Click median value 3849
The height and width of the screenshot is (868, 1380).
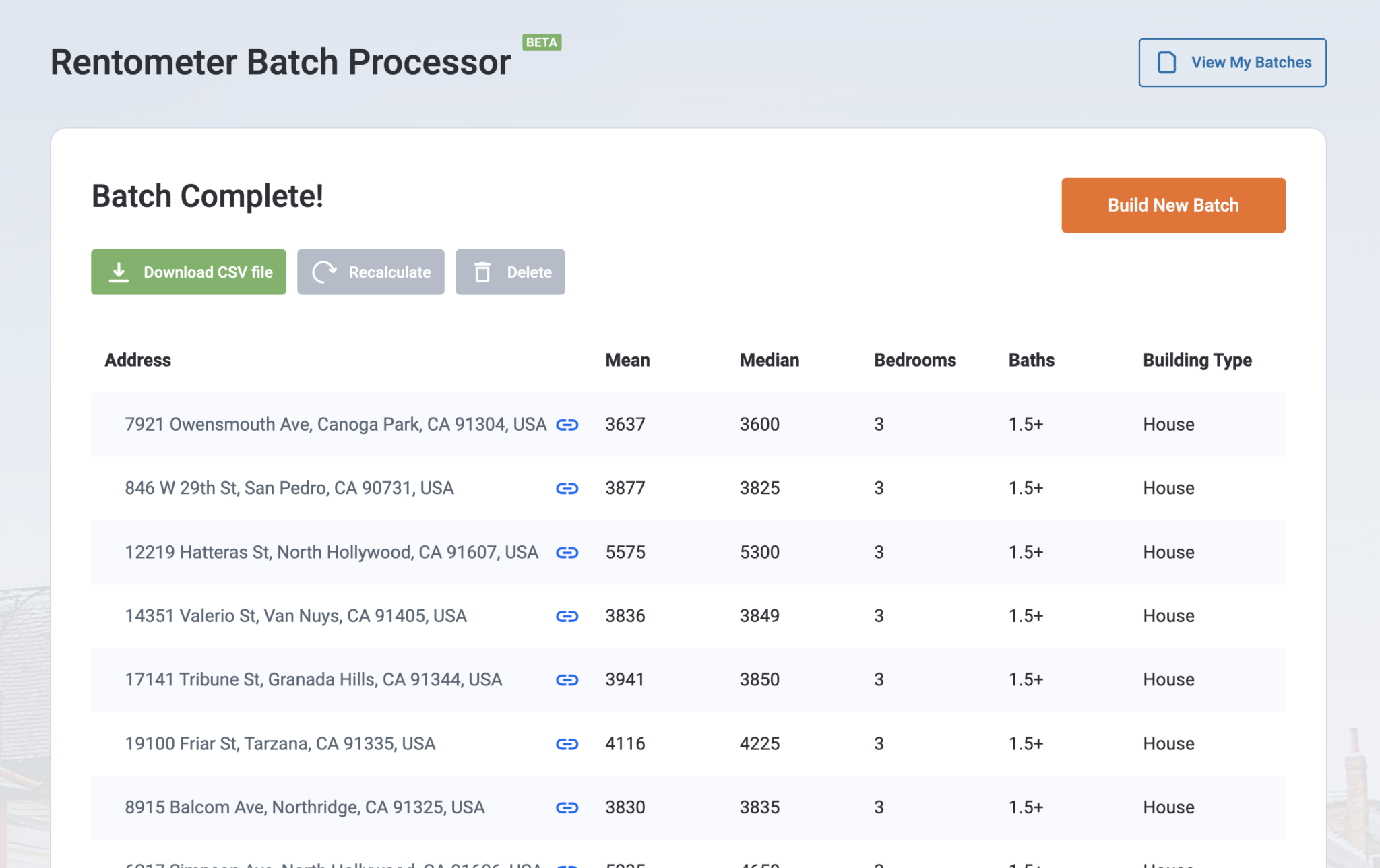coord(759,616)
